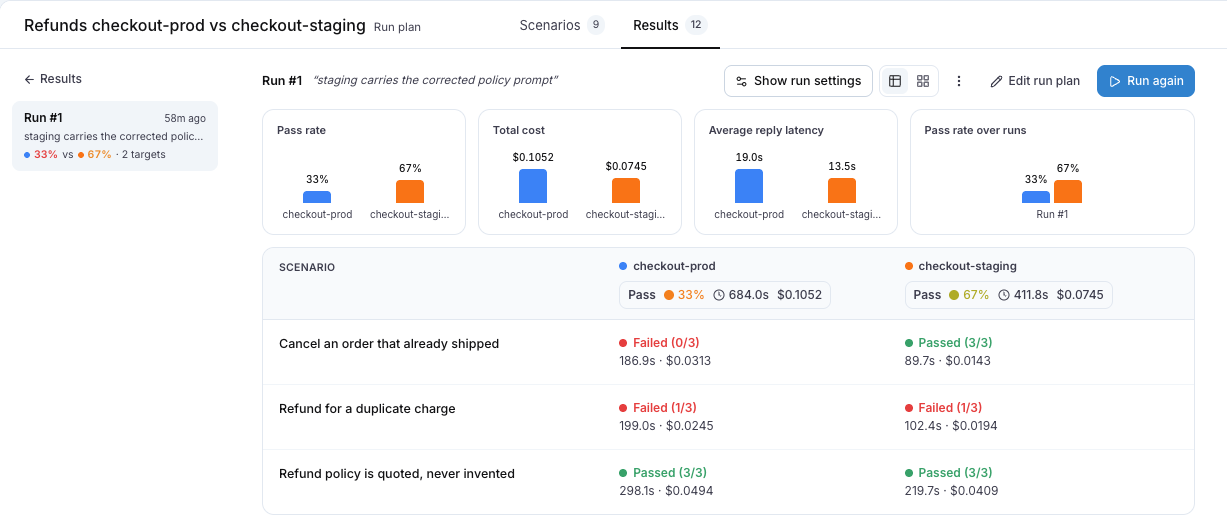Click the run note about staging policy prompt

pyautogui.click(x=436, y=81)
